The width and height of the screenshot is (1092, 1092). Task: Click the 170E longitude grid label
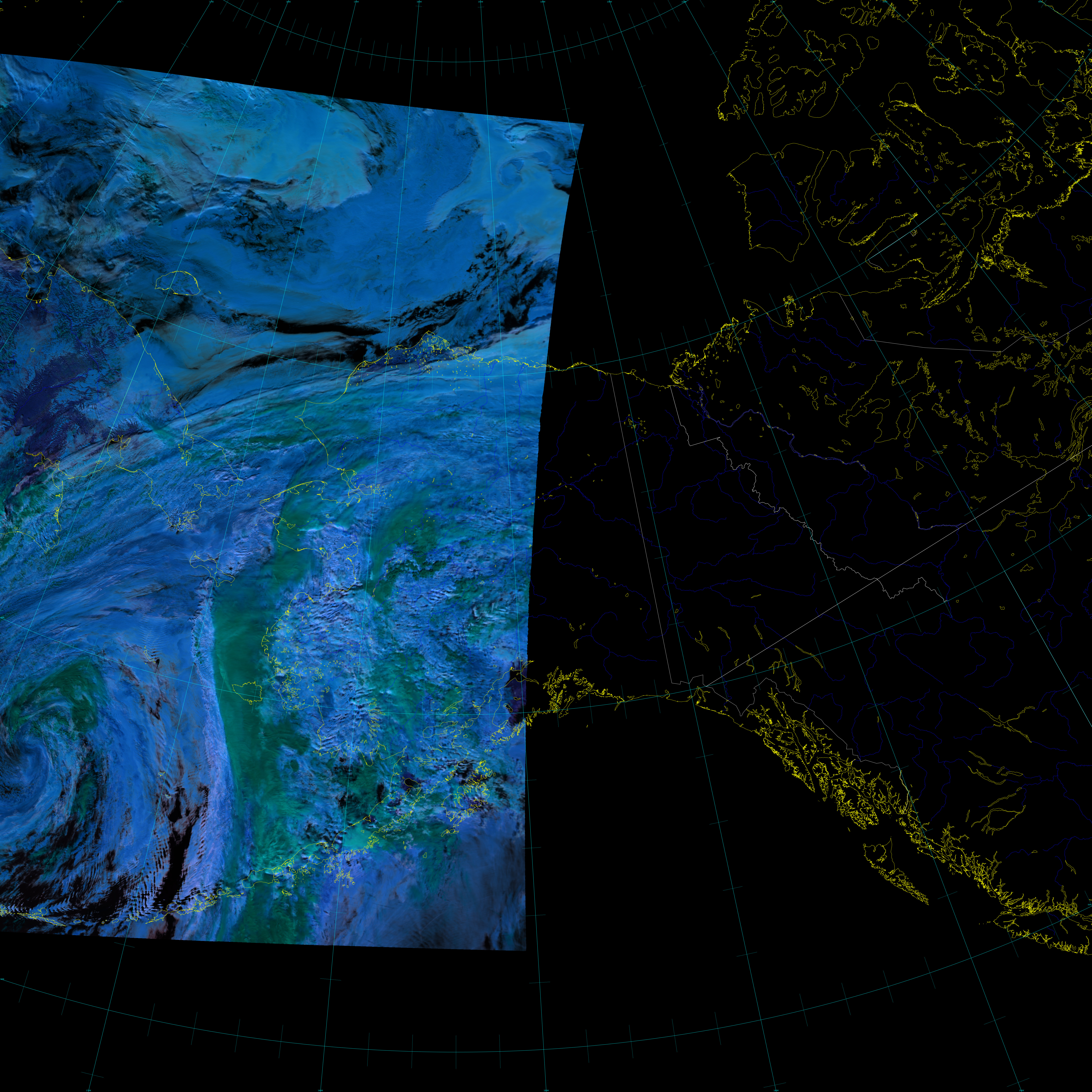tap(211, 2)
